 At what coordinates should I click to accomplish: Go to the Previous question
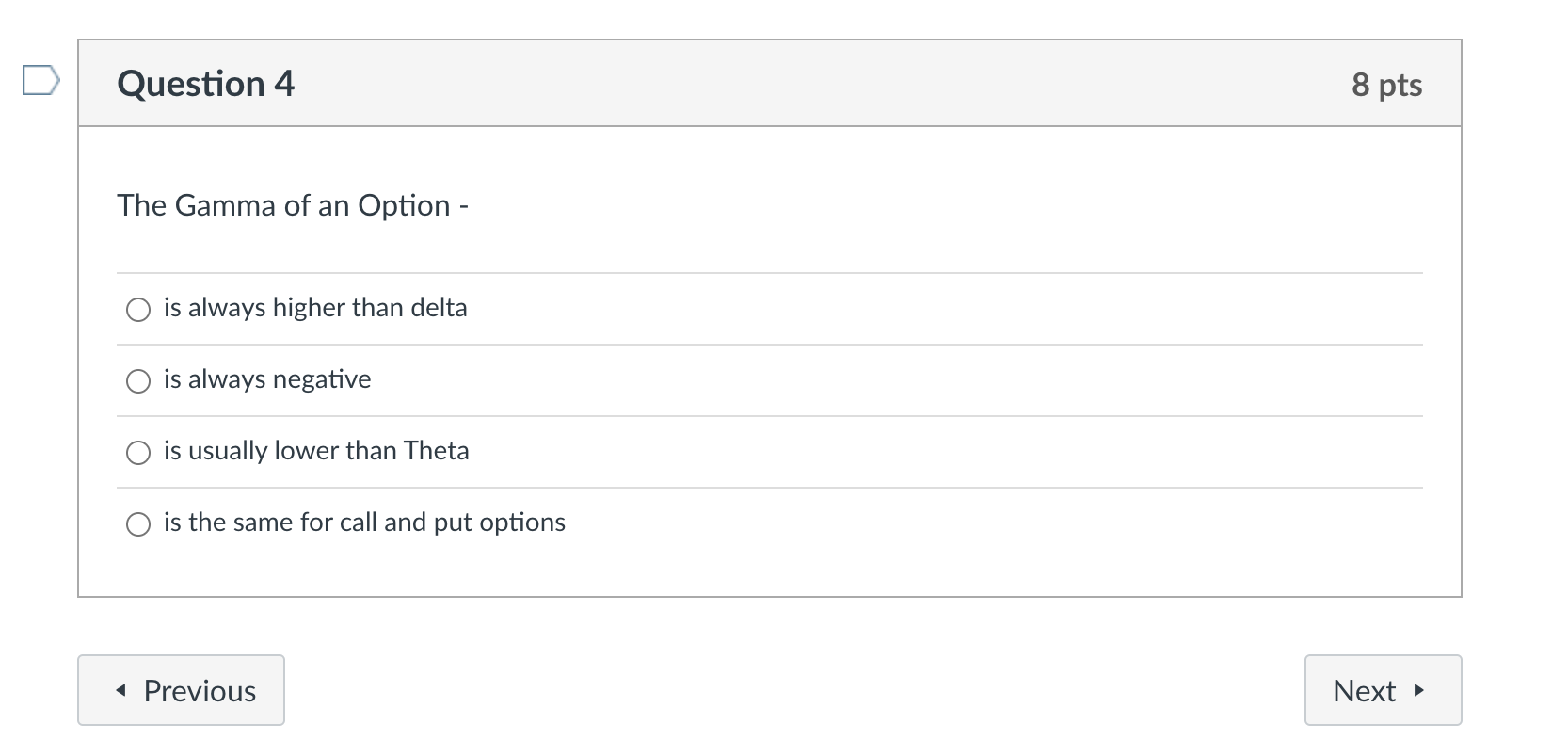click(181, 690)
